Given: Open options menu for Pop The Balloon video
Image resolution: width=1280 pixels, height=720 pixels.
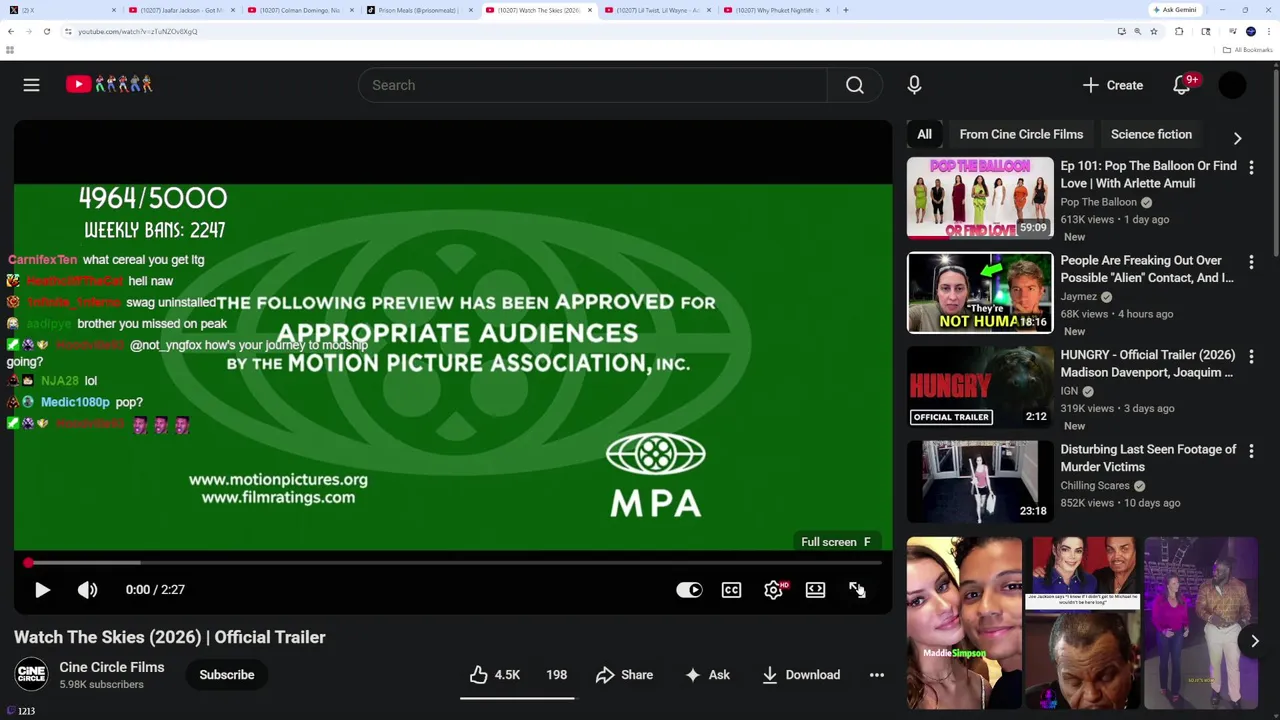Looking at the screenshot, I should point(1251,167).
